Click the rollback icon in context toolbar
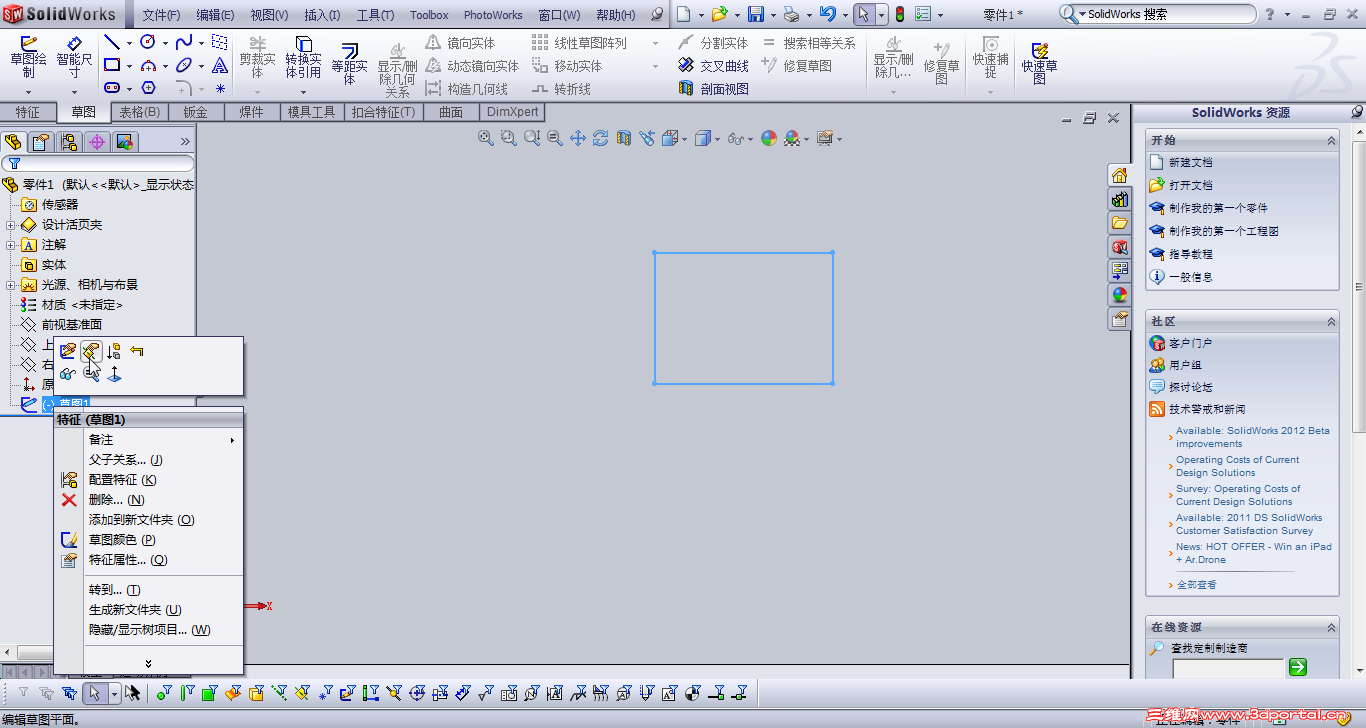Screen dimensions: 1366x728 (x=137, y=351)
